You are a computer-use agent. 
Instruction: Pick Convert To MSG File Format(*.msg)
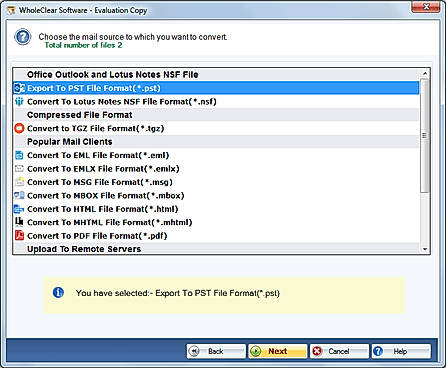[216, 182]
